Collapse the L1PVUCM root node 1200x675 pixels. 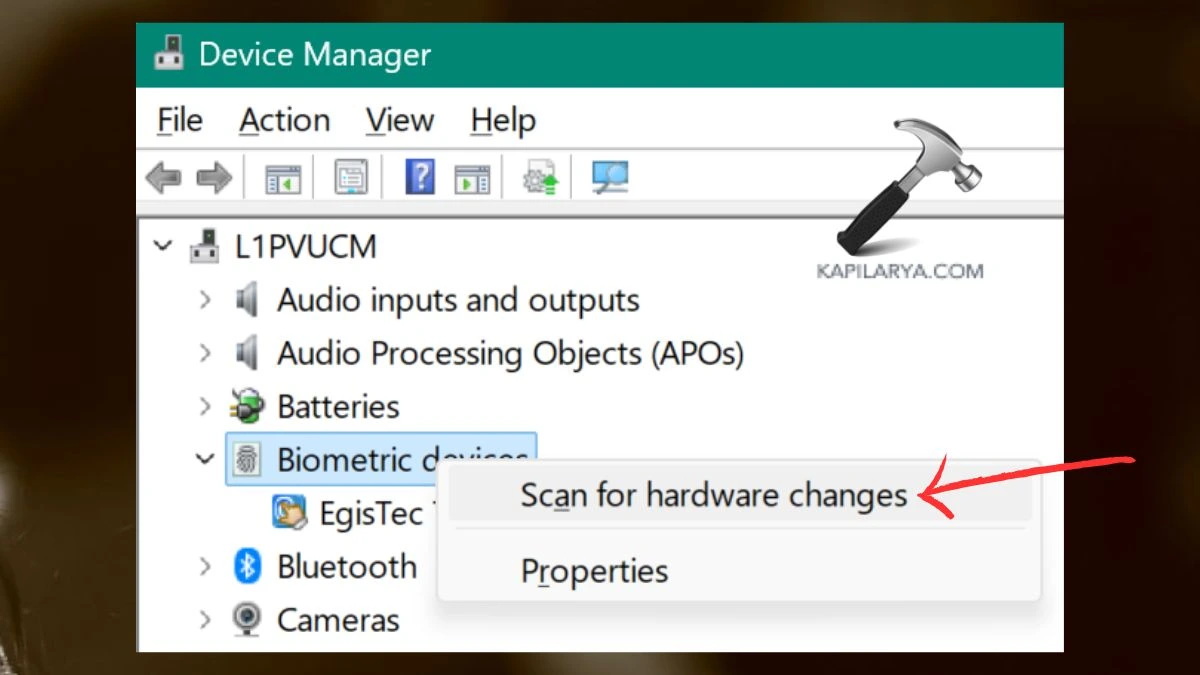tap(163, 246)
